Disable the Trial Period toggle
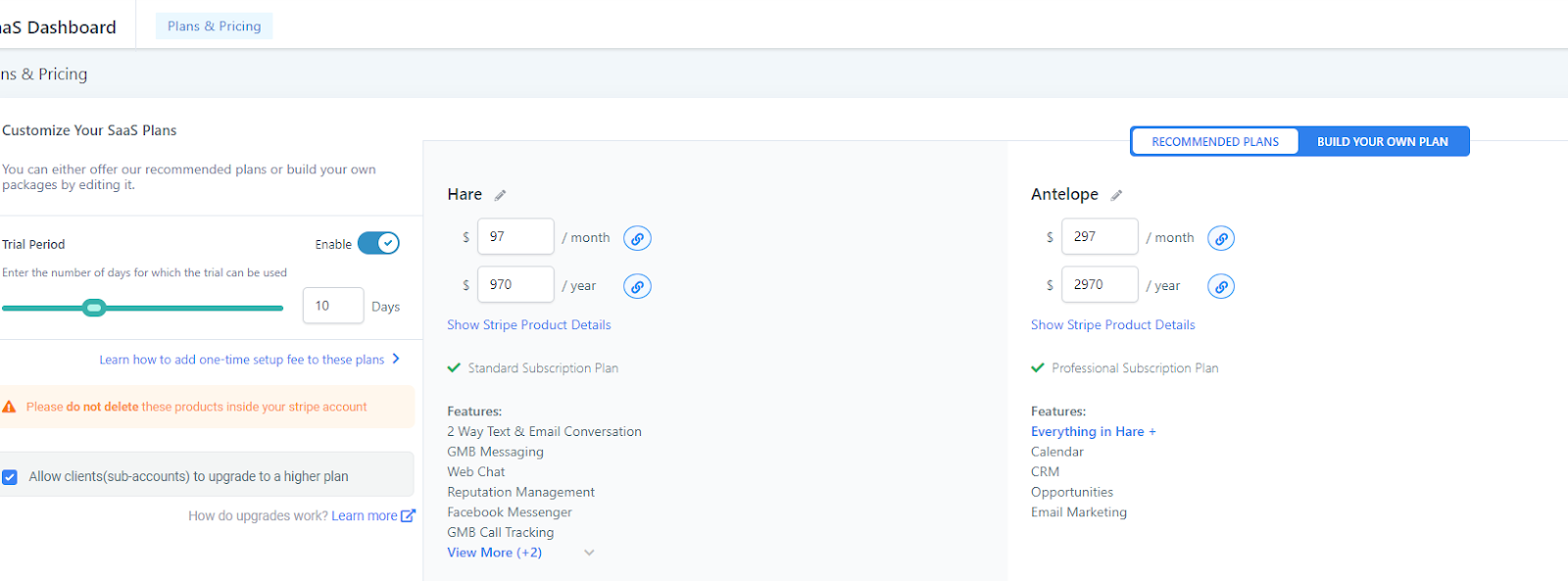 378,243
